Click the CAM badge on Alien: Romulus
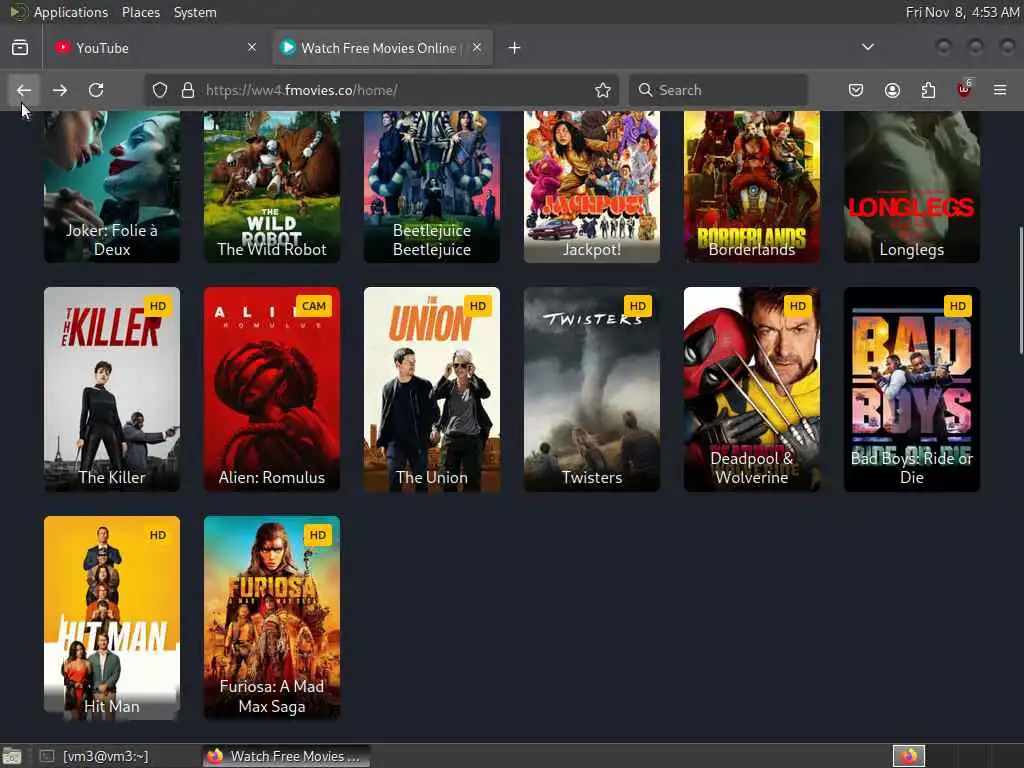This screenshot has height=768, width=1024. tap(313, 306)
